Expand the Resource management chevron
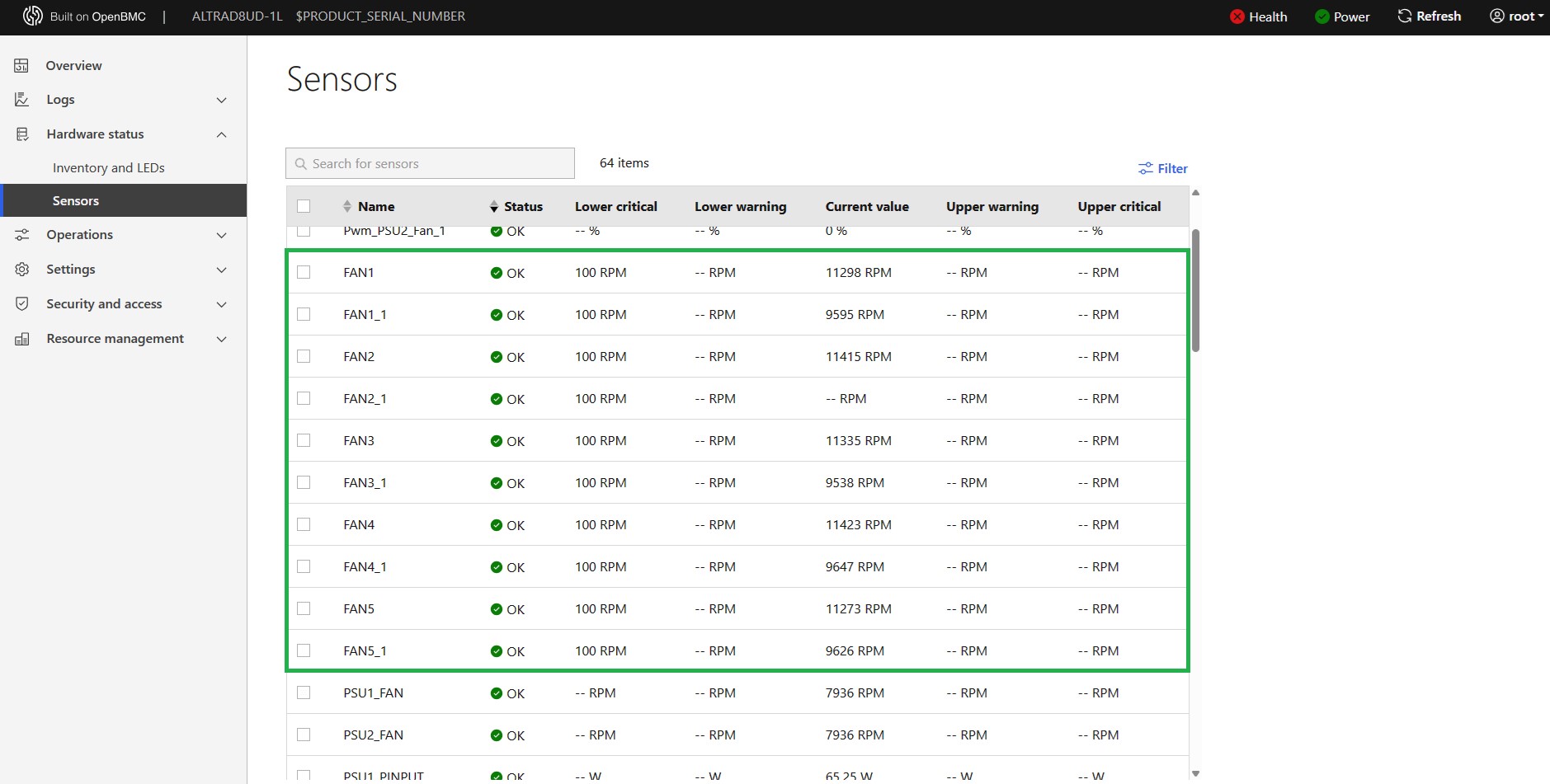The height and width of the screenshot is (784, 1550). click(x=221, y=339)
